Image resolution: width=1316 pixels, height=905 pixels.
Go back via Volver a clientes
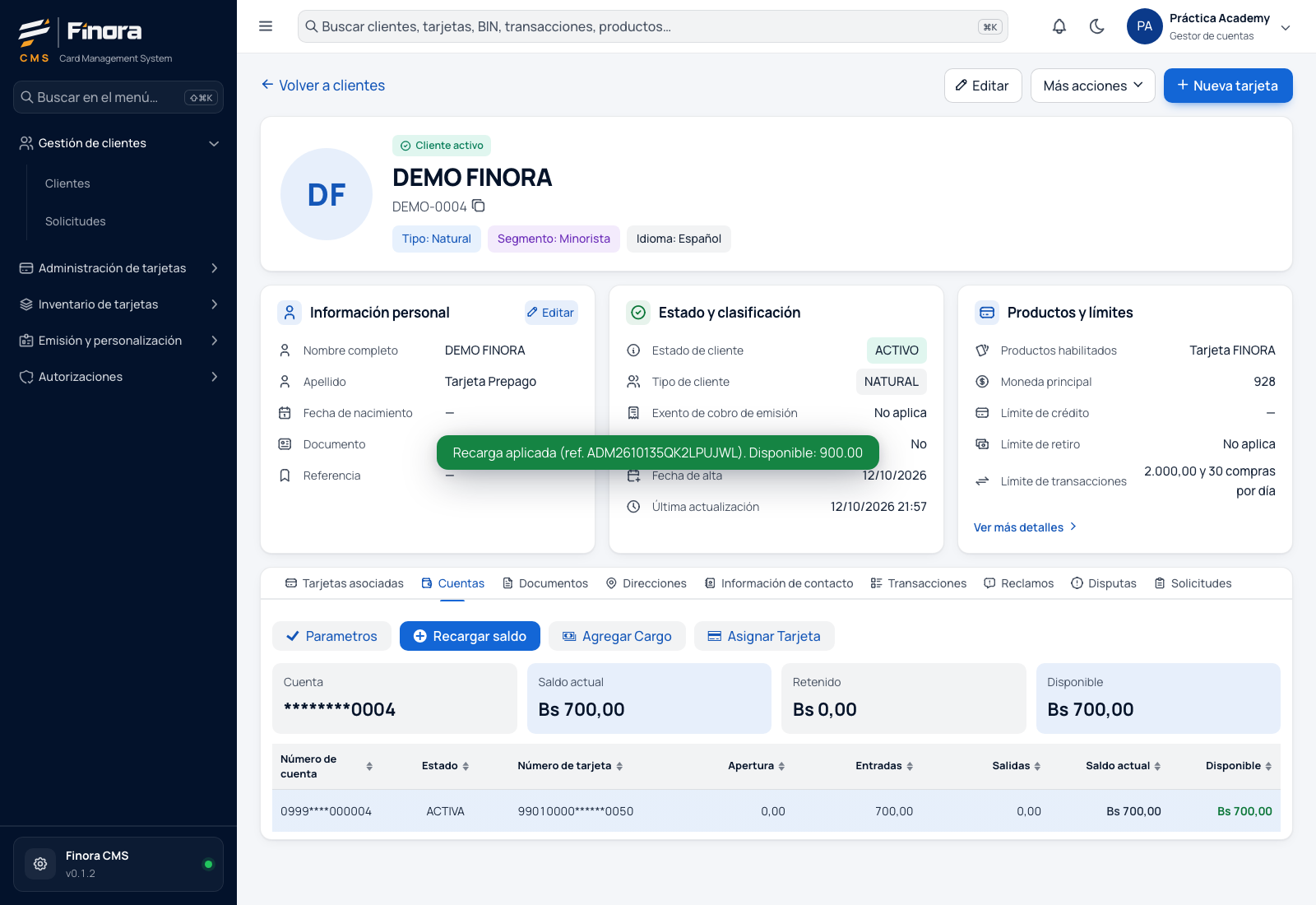coord(323,86)
